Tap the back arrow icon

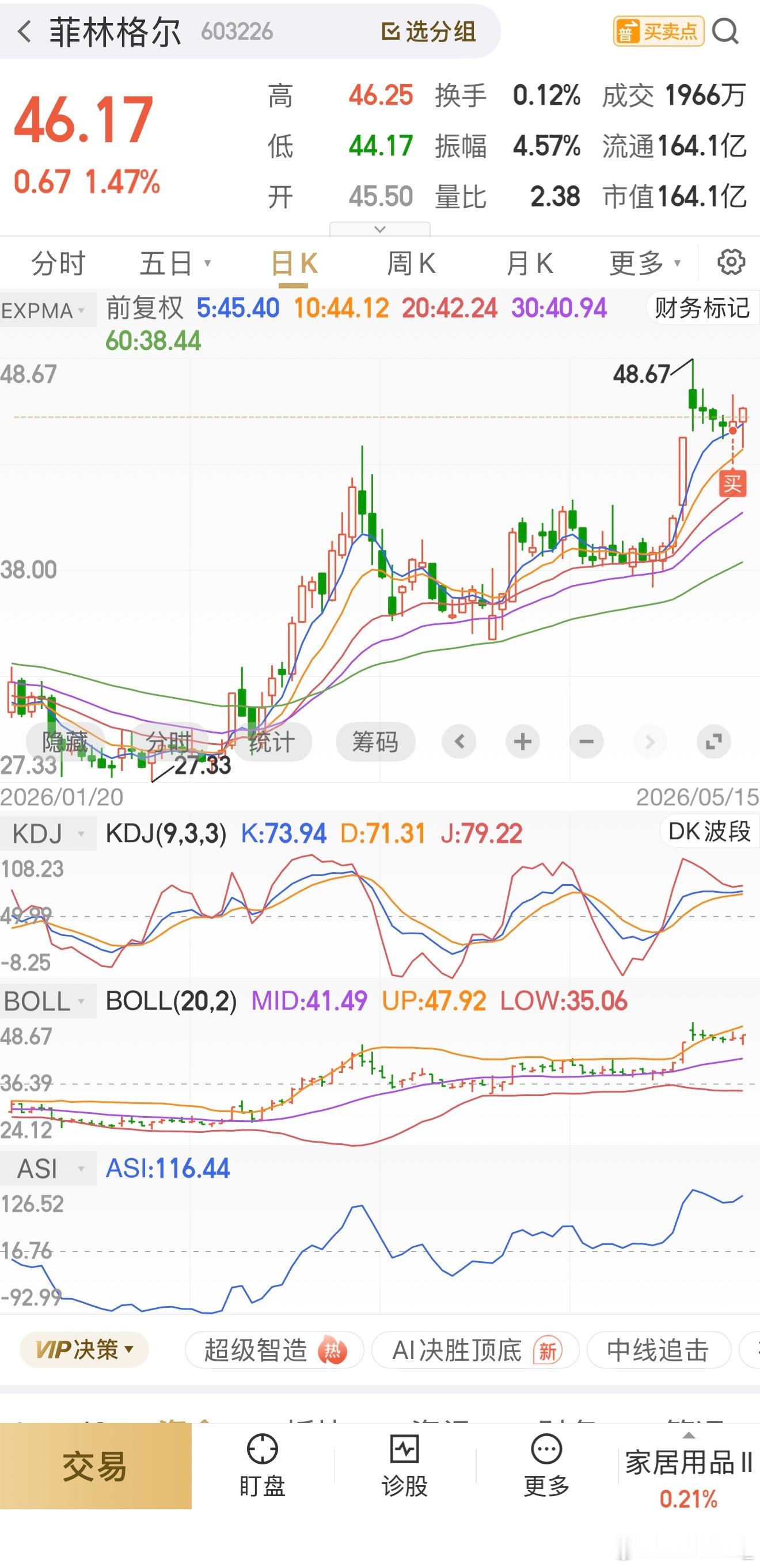[24, 32]
